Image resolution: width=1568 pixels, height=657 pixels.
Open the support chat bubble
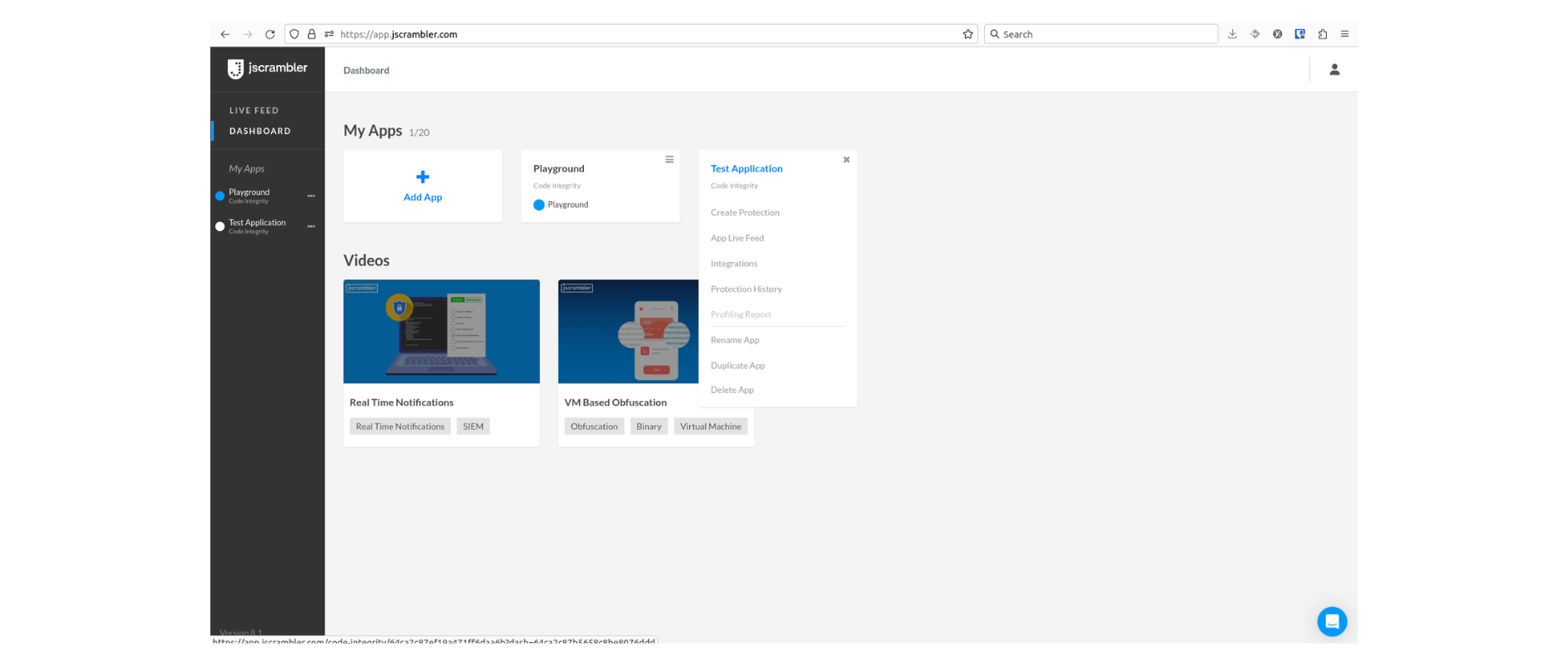click(x=1332, y=622)
